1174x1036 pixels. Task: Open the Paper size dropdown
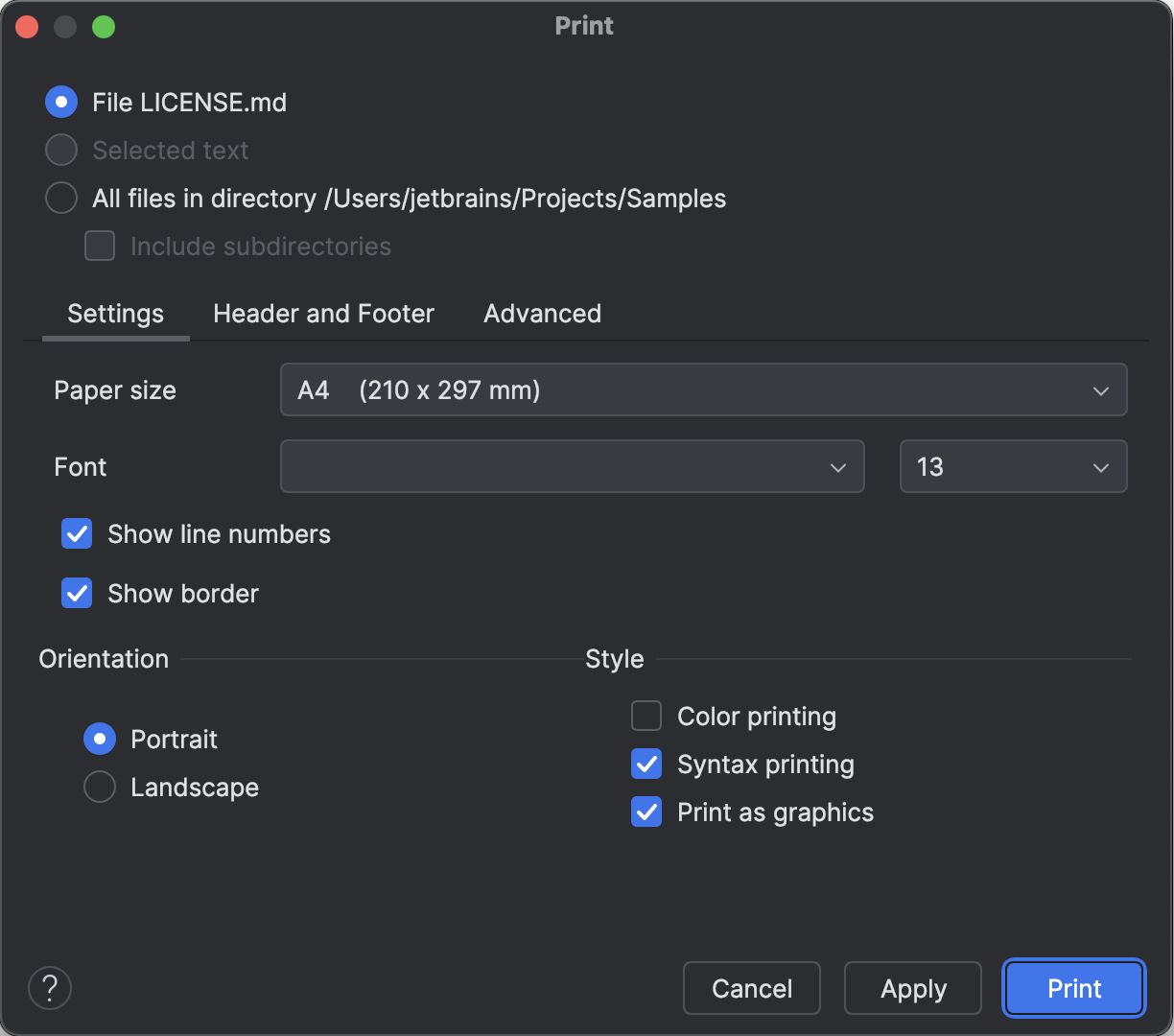click(703, 390)
